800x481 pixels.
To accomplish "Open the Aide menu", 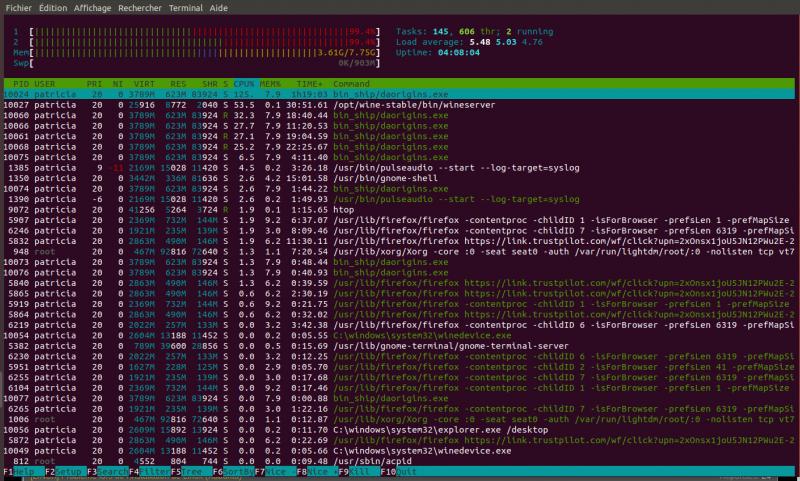I will pyautogui.click(x=218, y=8).
